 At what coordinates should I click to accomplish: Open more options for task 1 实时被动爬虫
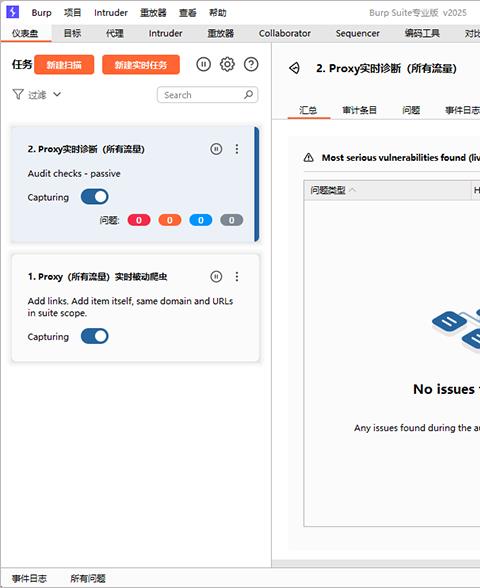[237, 276]
